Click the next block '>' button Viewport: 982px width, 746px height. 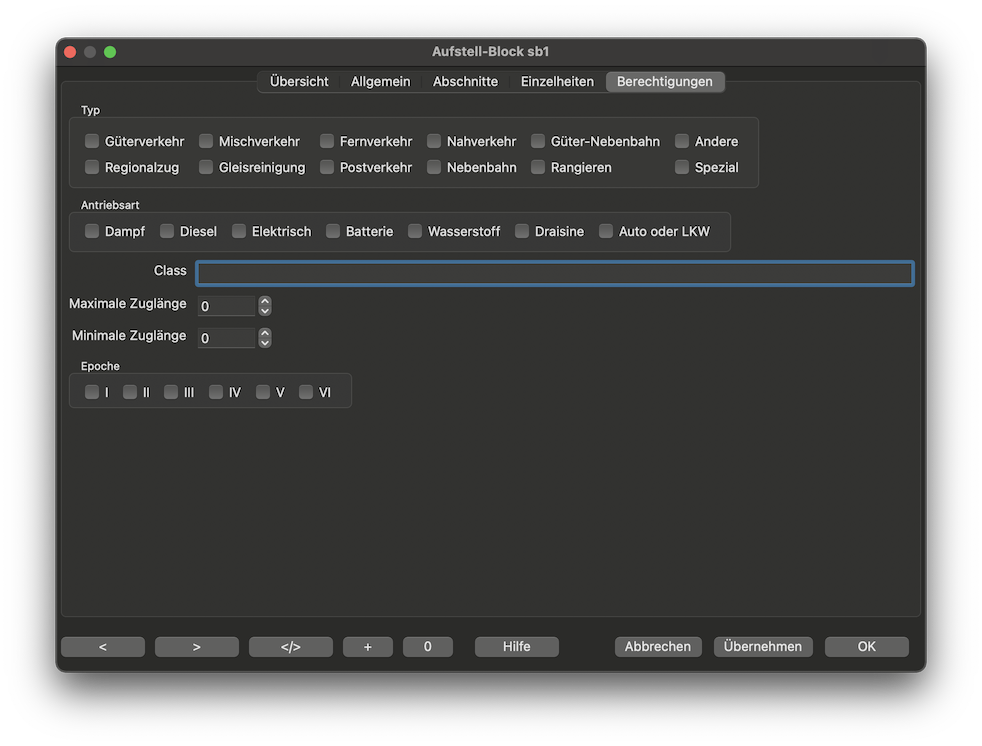click(197, 647)
